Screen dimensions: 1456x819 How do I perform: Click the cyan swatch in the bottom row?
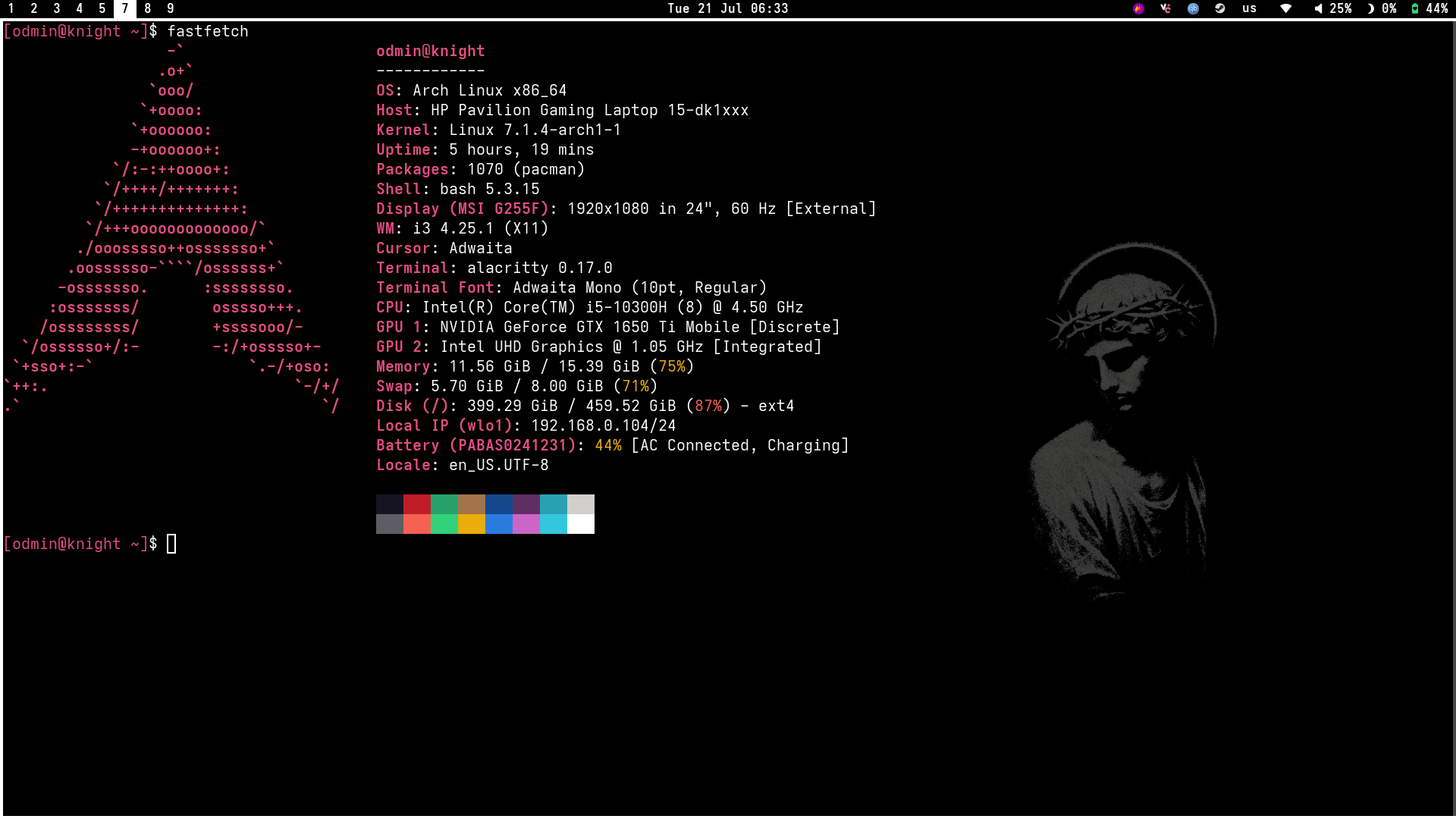pos(554,524)
